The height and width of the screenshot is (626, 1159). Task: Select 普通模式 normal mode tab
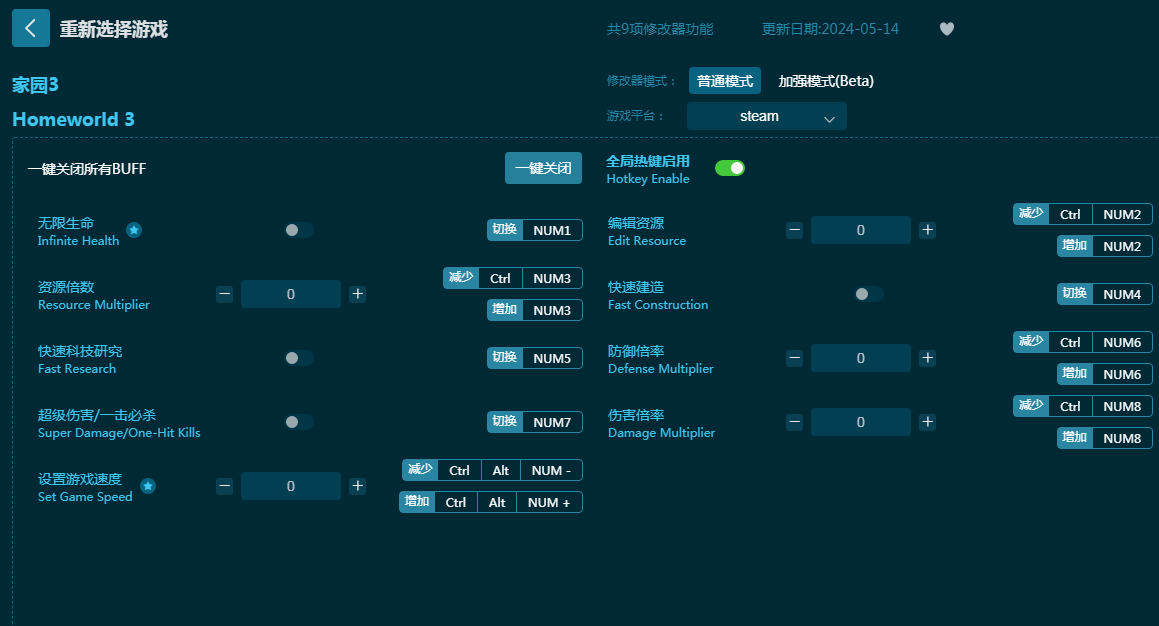click(x=724, y=81)
